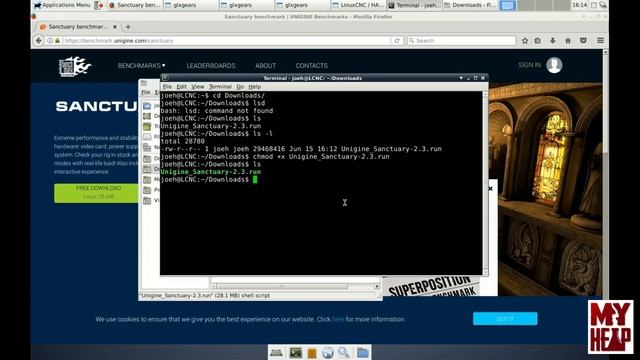Switch to Terminal taskbar window button
Screen dimensions: 640x360
pyautogui.click(x=413, y=5)
